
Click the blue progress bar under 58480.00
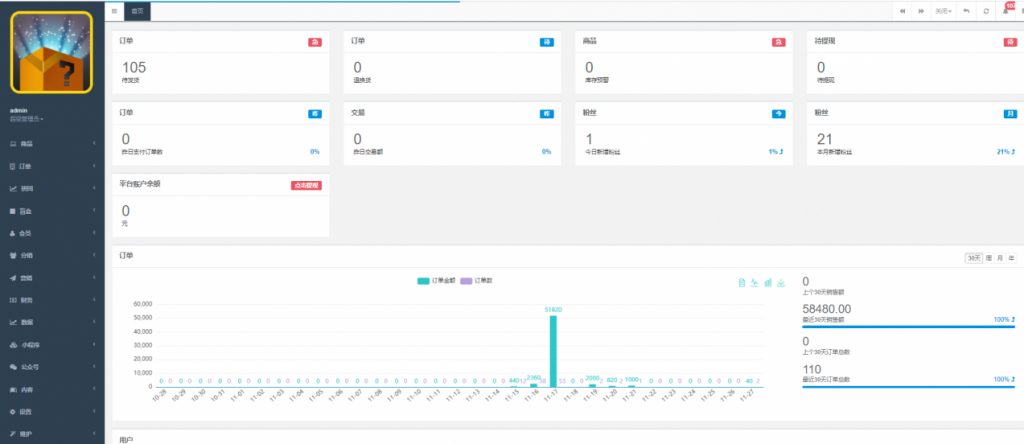(908, 326)
